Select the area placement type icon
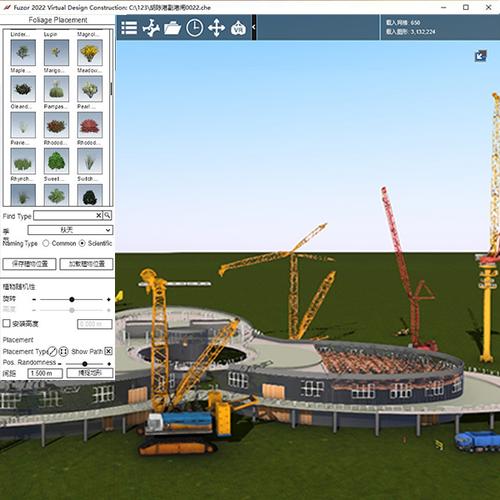 click(x=64, y=351)
